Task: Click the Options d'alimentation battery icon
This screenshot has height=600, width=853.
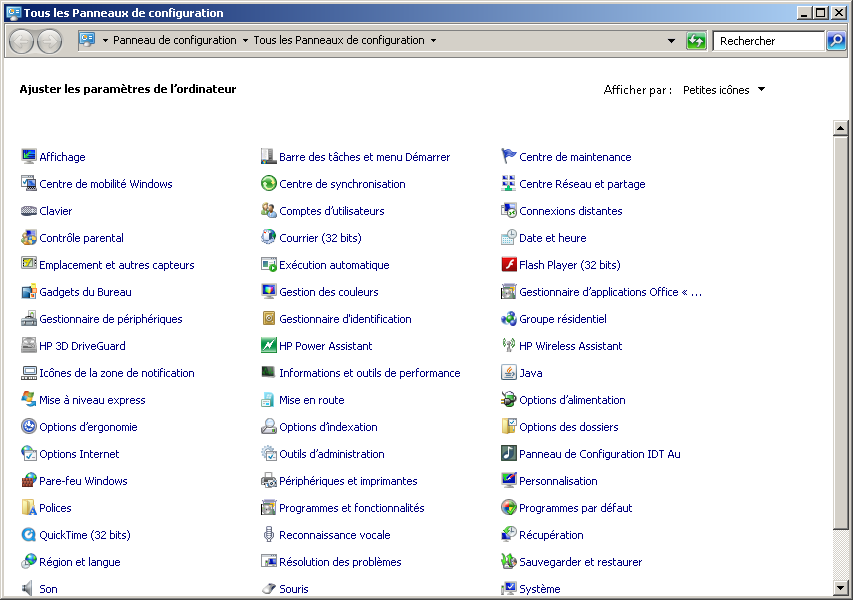Action: [x=509, y=400]
